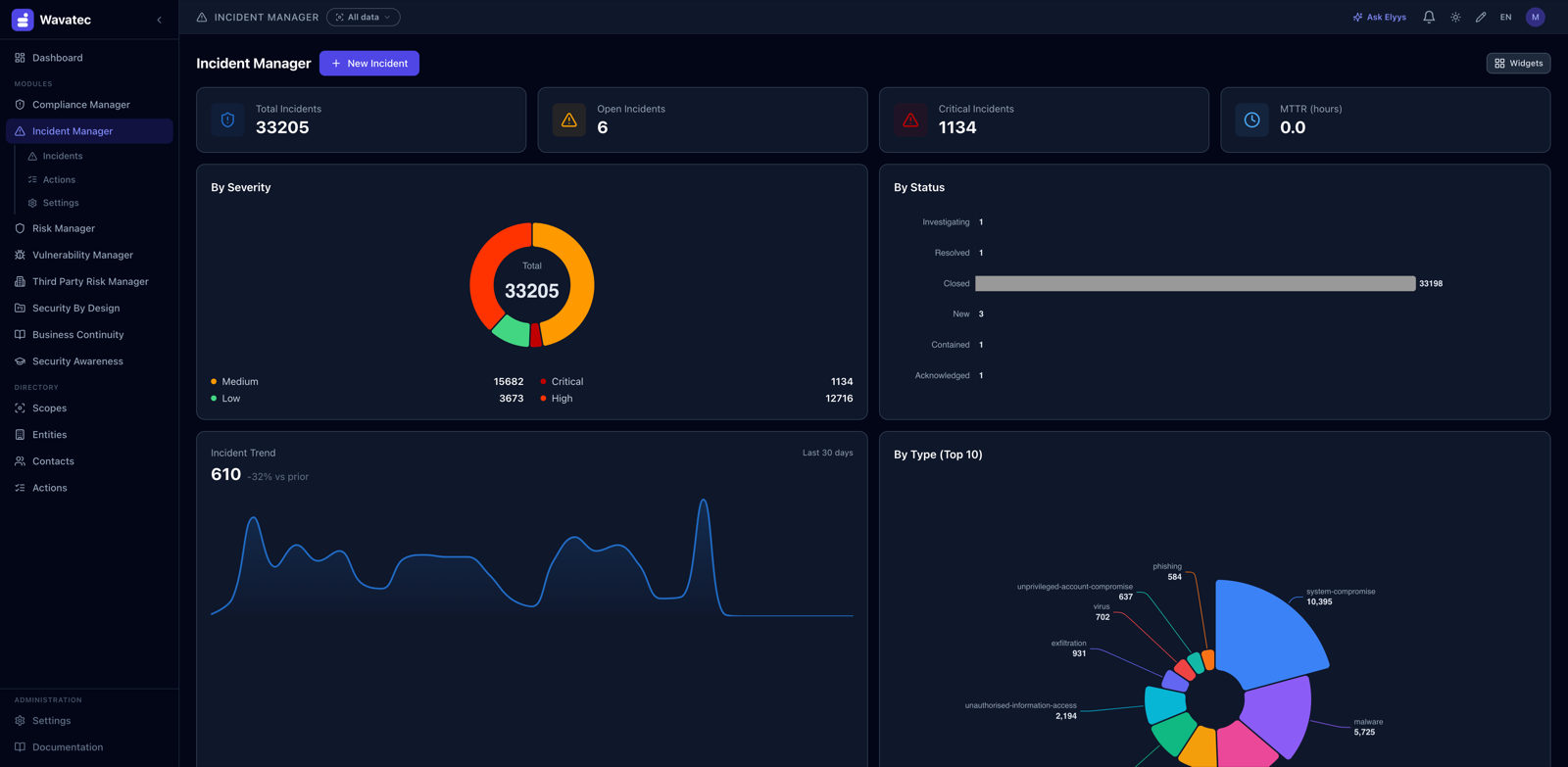Click the pencil edit icon in top bar
The image size is (1568, 767).
1481,17
